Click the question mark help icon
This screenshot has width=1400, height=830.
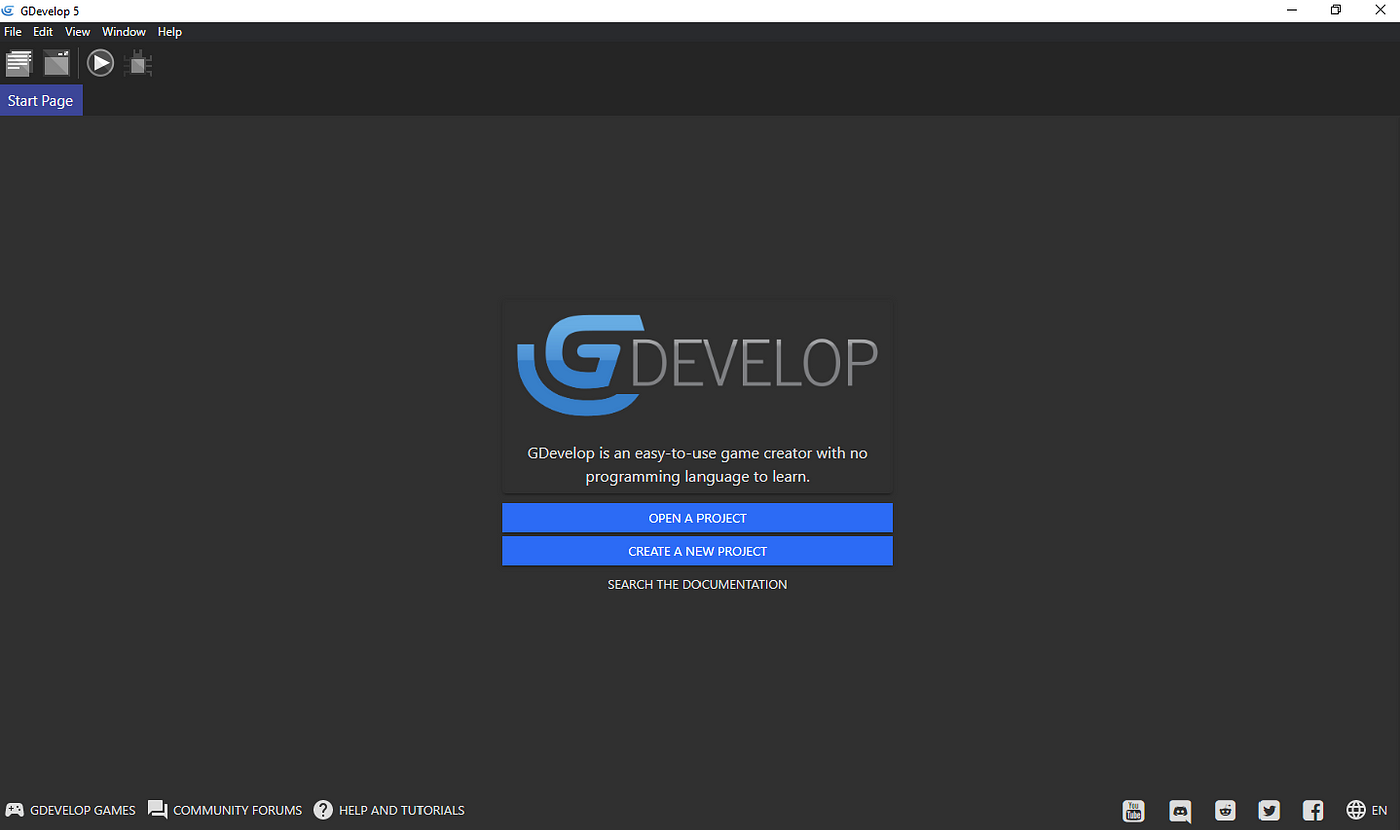pos(323,810)
